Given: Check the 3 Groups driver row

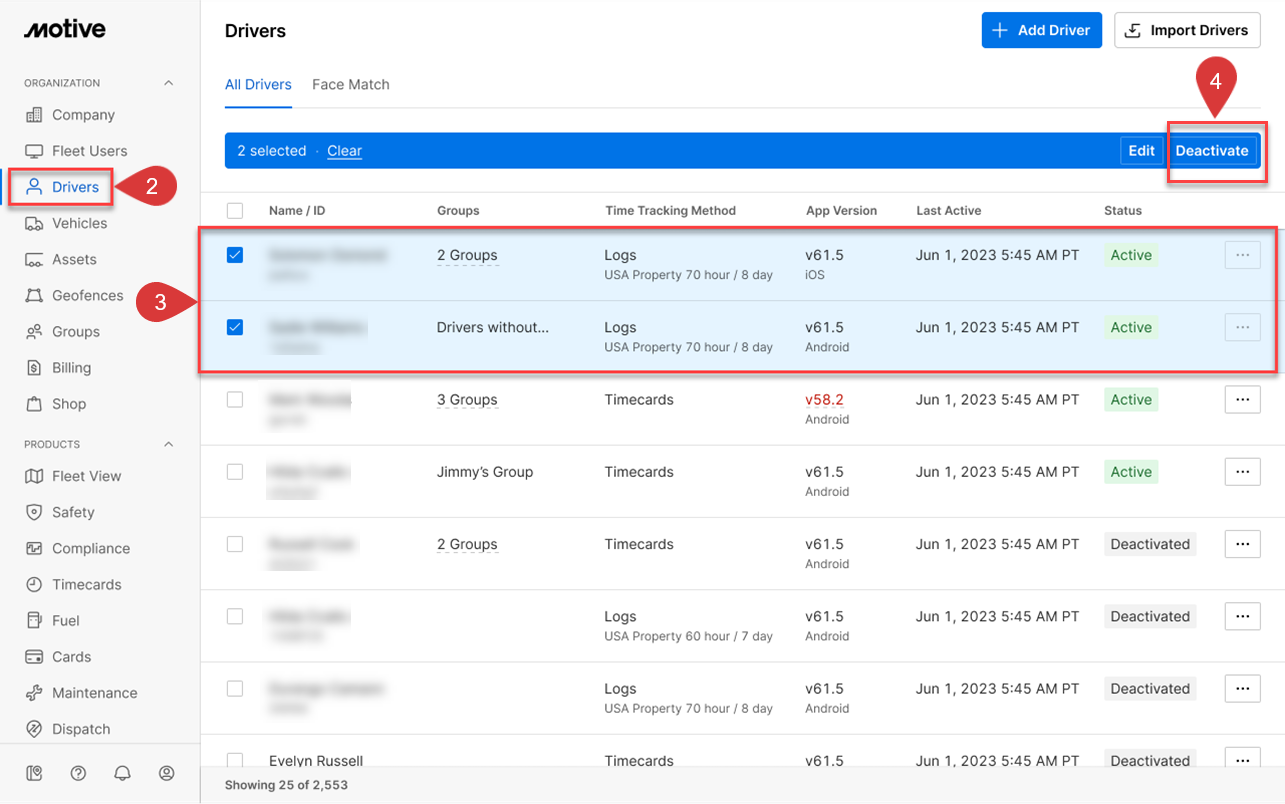Looking at the screenshot, I should coord(235,399).
